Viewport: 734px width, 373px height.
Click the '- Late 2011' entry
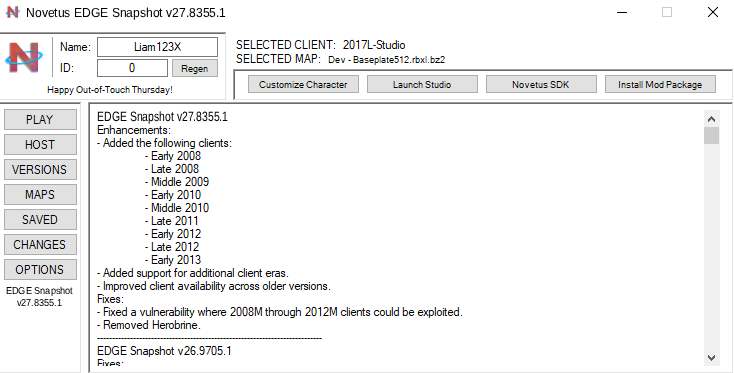172,221
